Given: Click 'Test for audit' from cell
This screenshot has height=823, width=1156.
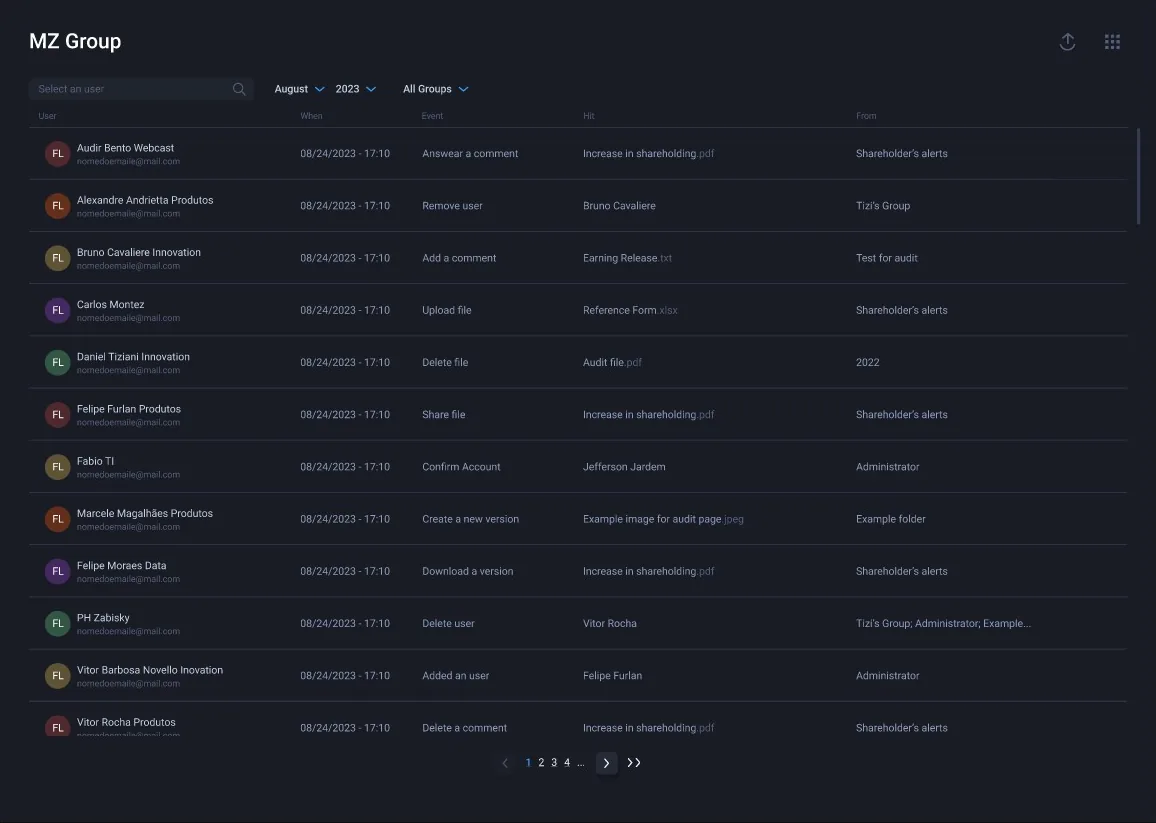Looking at the screenshot, I should 887,258.
